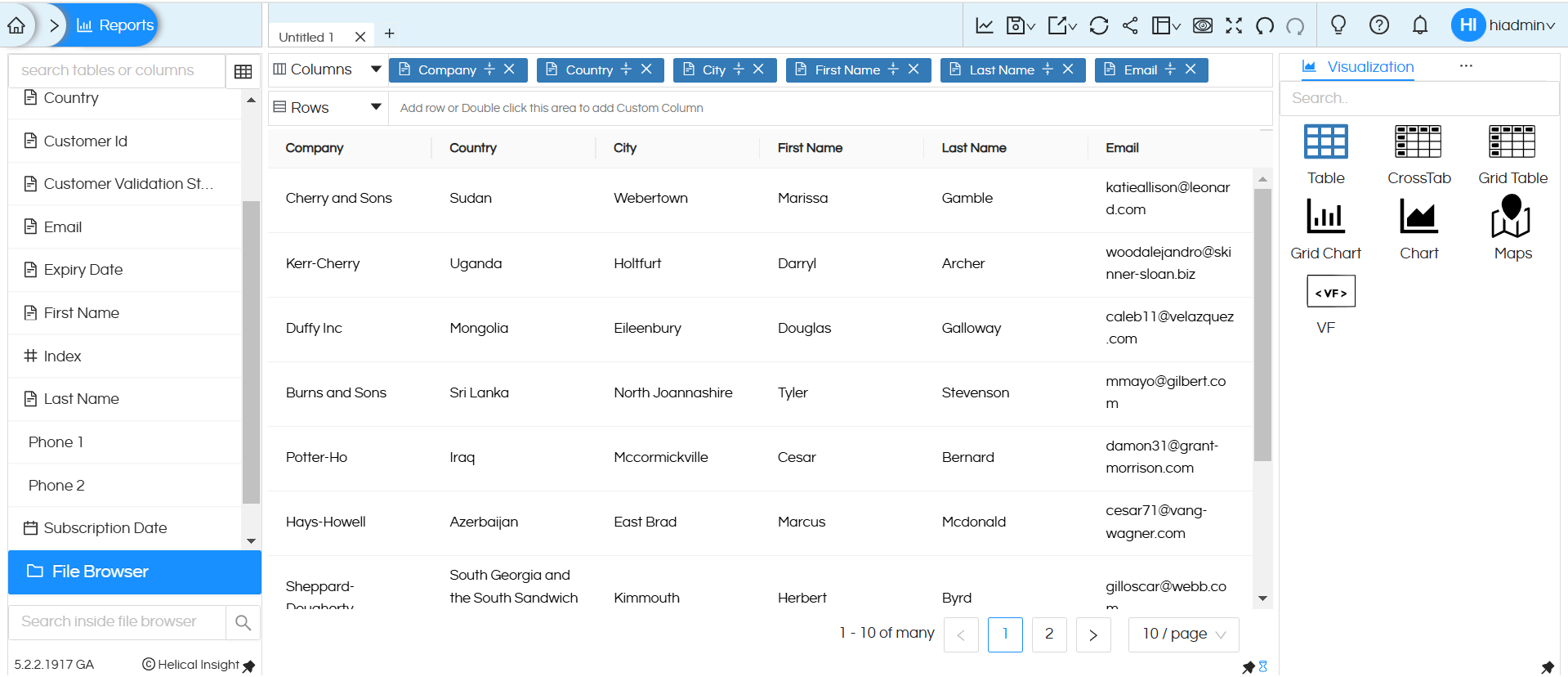This screenshot has width=1568, height=677.
Task: Select the Subscription Date column item
Action: (125, 528)
